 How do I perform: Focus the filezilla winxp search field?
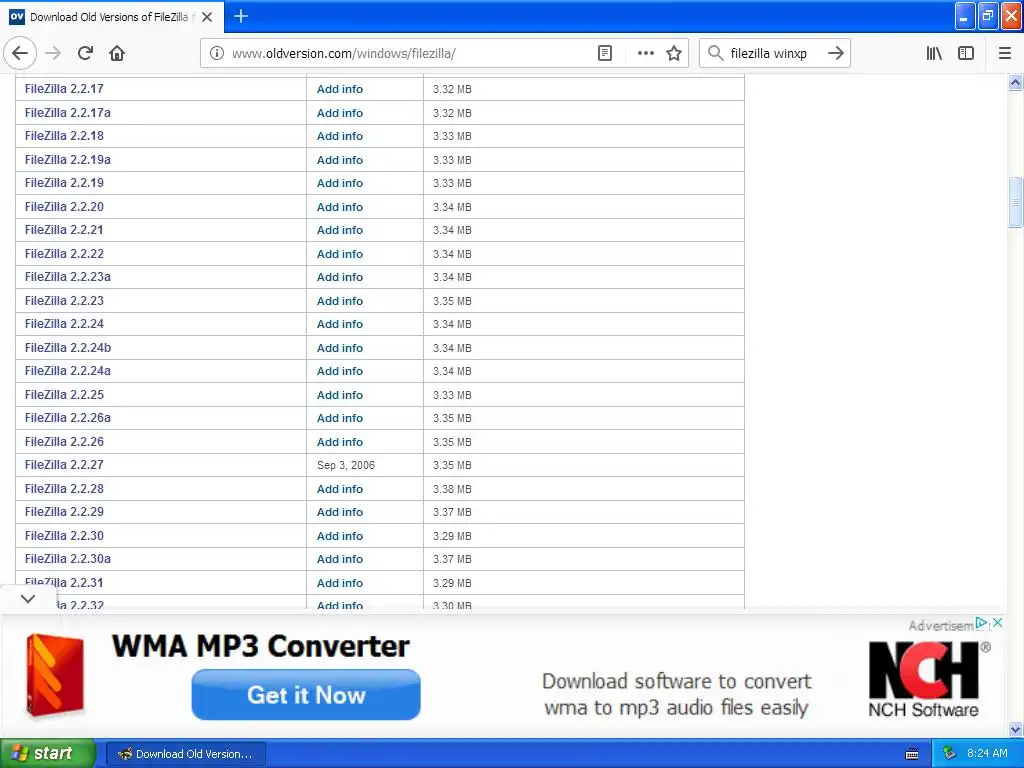tap(774, 54)
